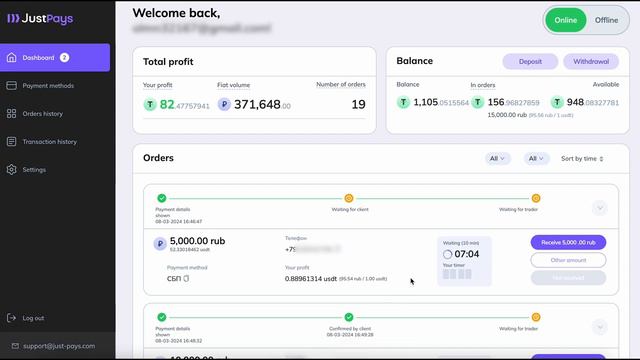
Task: Click the Withdrawal button
Action: (591, 62)
